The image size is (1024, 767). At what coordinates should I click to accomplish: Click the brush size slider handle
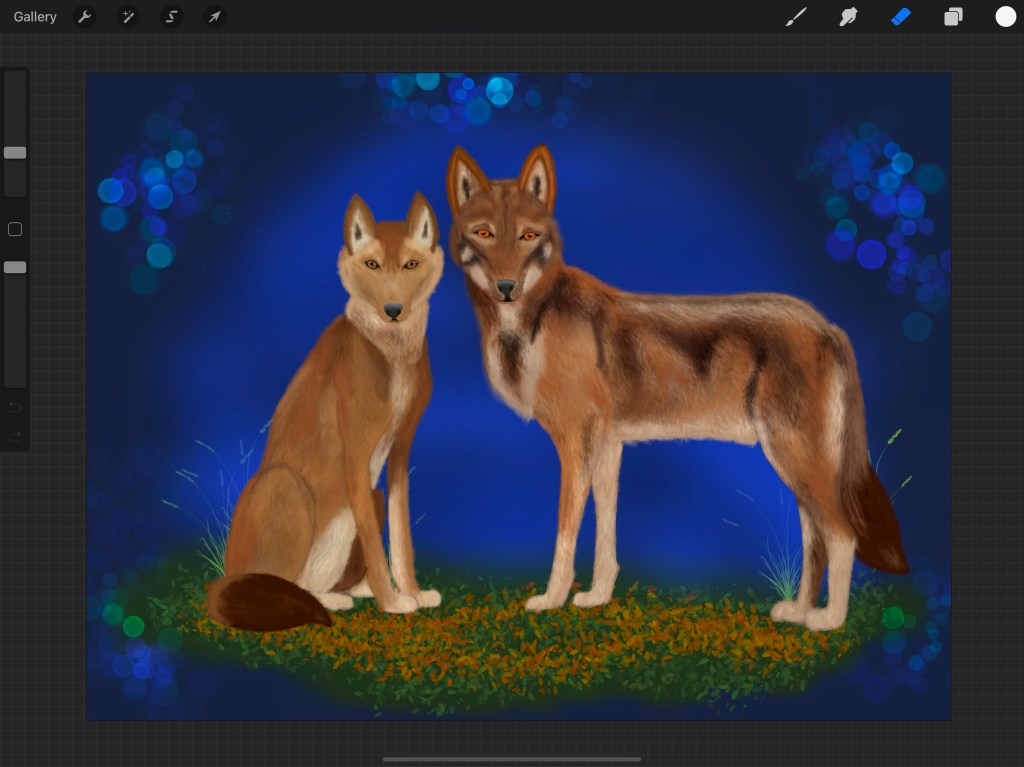[15, 153]
